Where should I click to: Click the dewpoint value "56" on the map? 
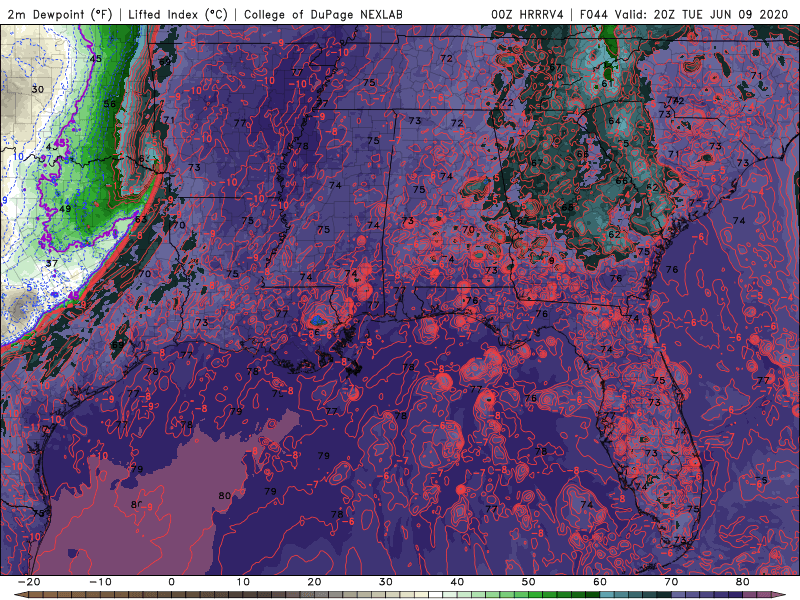point(110,104)
